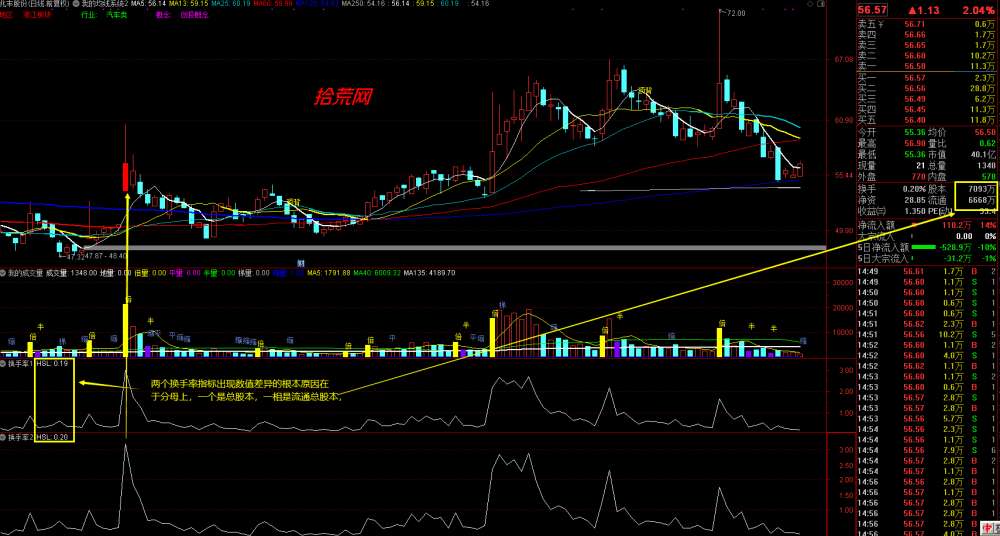Select the 买三 bid price 56.49
This screenshot has width=1000, height=536.
click(x=915, y=99)
